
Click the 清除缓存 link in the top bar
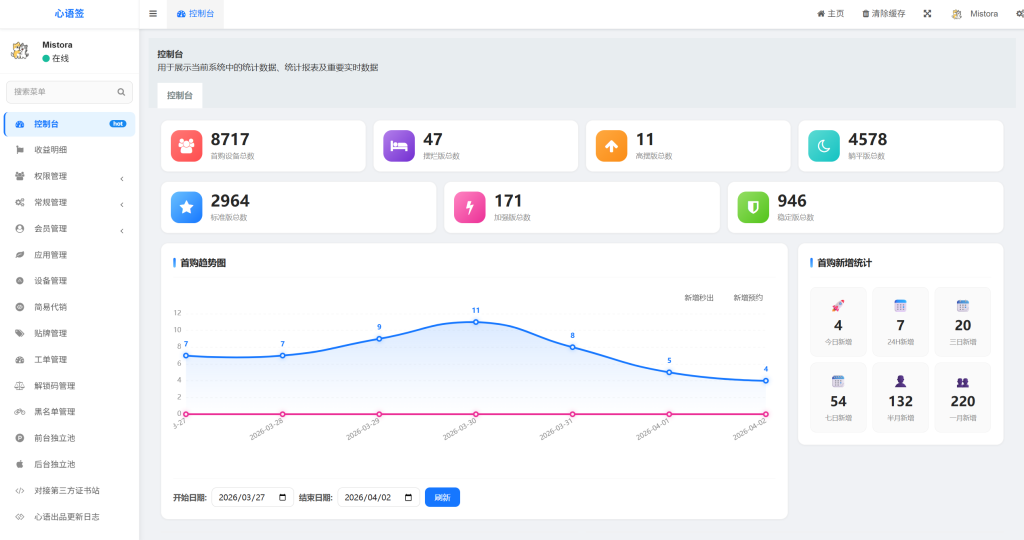click(884, 14)
